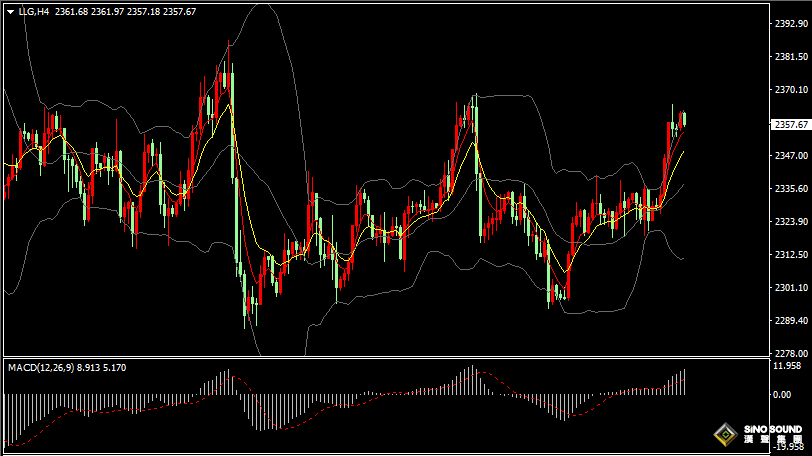Click the LLG,H4 symbol label
This screenshot has height=456, width=812.
click(x=34, y=12)
